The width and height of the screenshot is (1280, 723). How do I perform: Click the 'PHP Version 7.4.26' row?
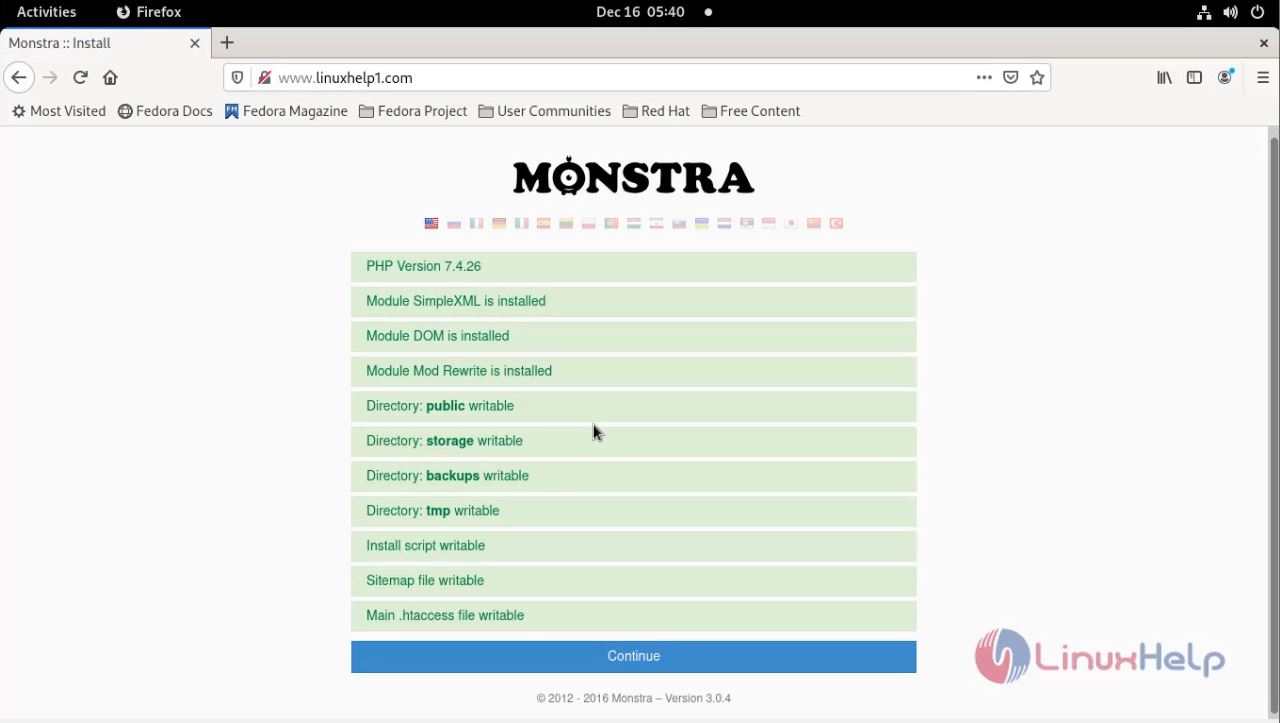[633, 266]
